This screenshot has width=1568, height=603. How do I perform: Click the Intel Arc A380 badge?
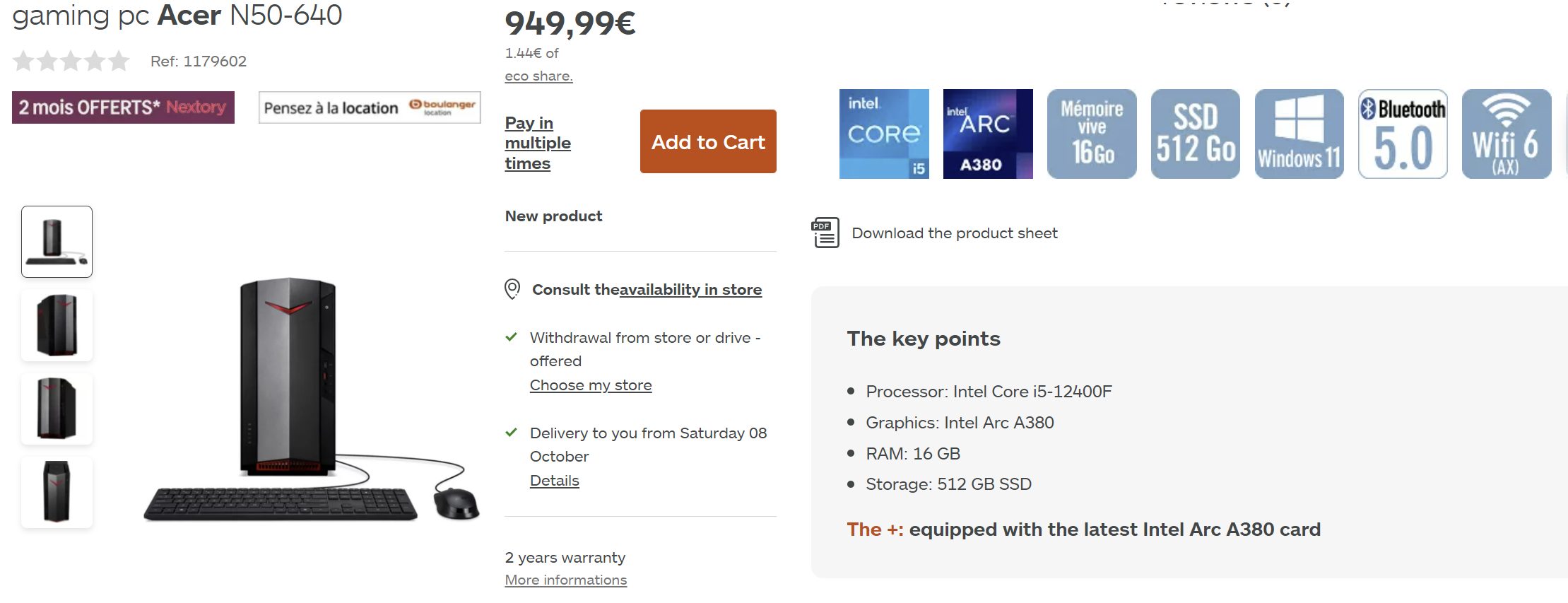pyautogui.click(x=987, y=134)
